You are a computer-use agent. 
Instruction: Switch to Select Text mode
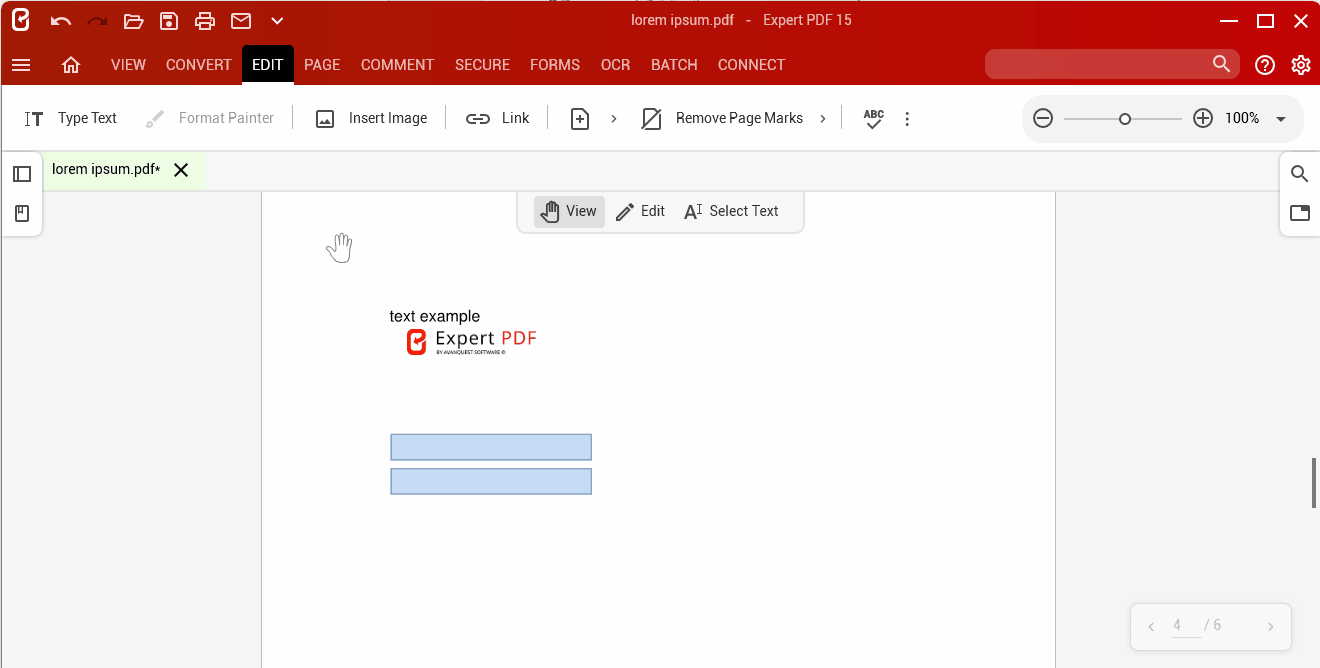click(x=731, y=211)
